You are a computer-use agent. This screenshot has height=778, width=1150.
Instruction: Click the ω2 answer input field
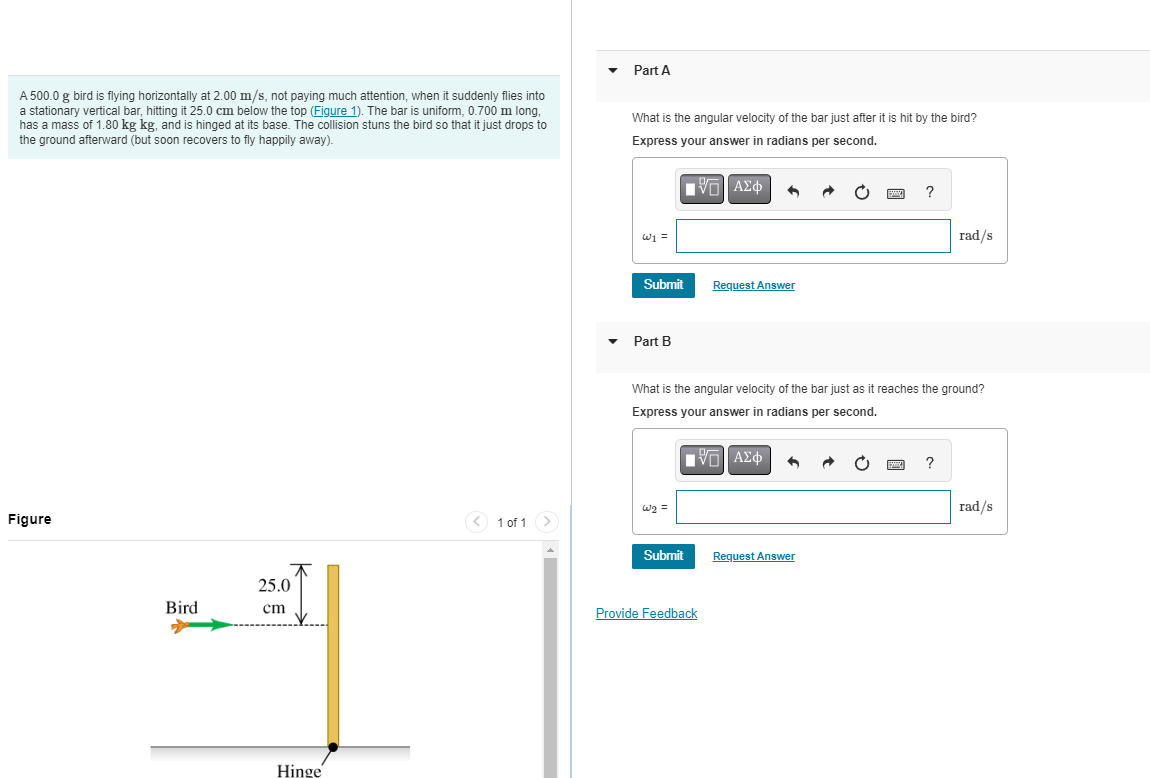(x=813, y=507)
